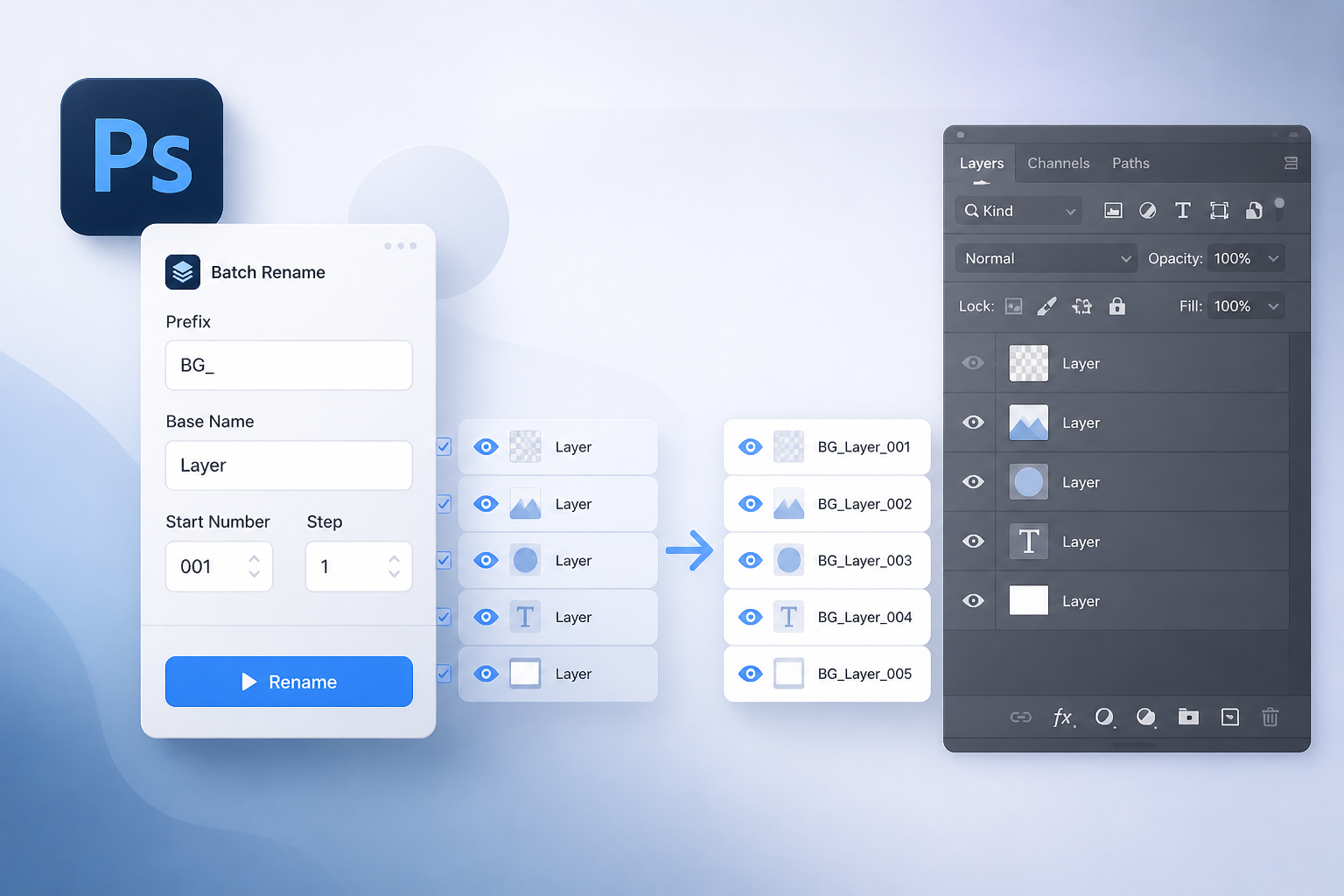This screenshot has height=896, width=1344.
Task: Click the link layers chain icon
Action: pyautogui.click(x=1021, y=717)
